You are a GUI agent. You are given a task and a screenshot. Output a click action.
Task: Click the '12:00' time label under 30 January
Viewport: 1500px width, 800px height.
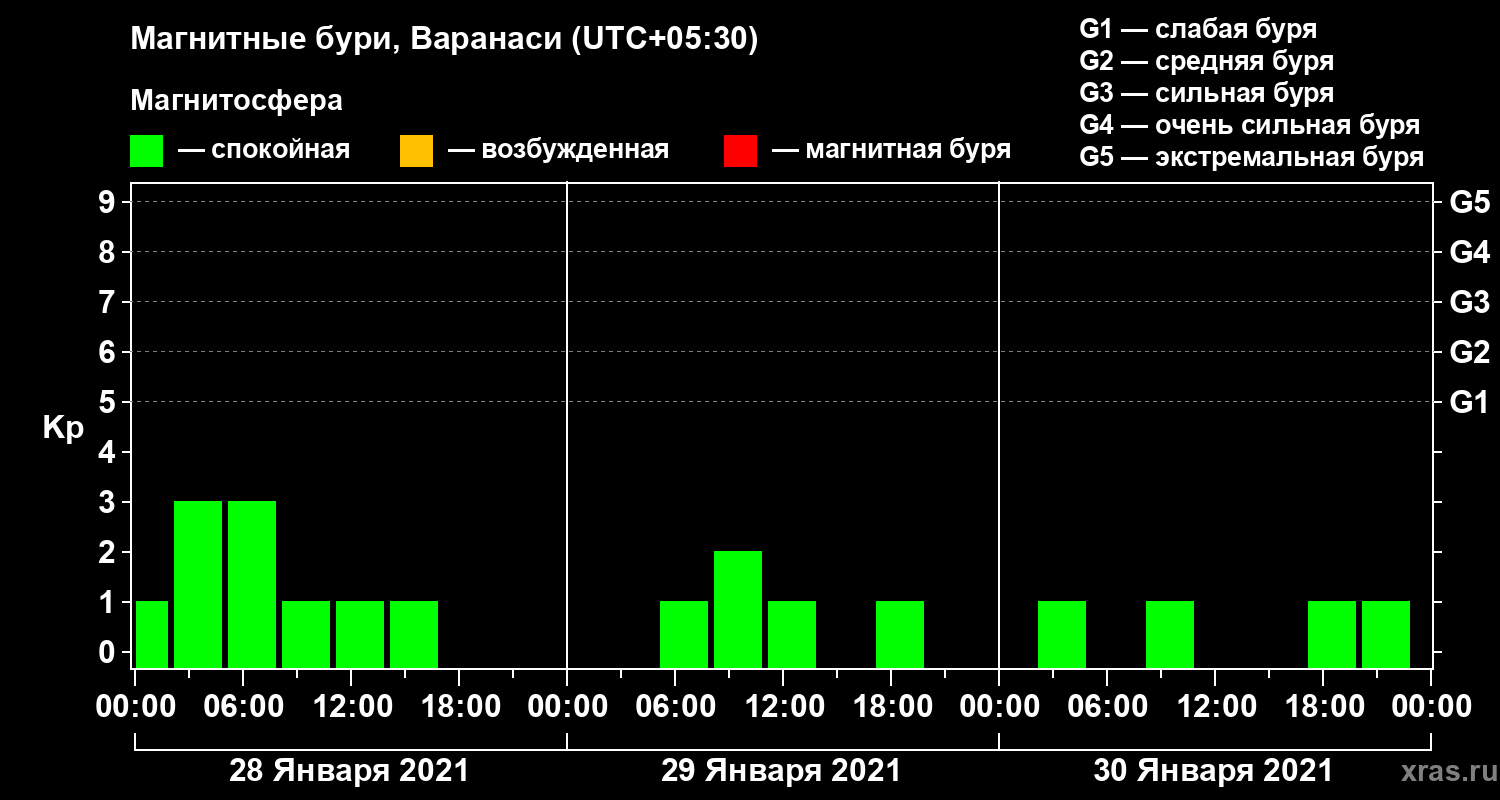(x=1215, y=707)
